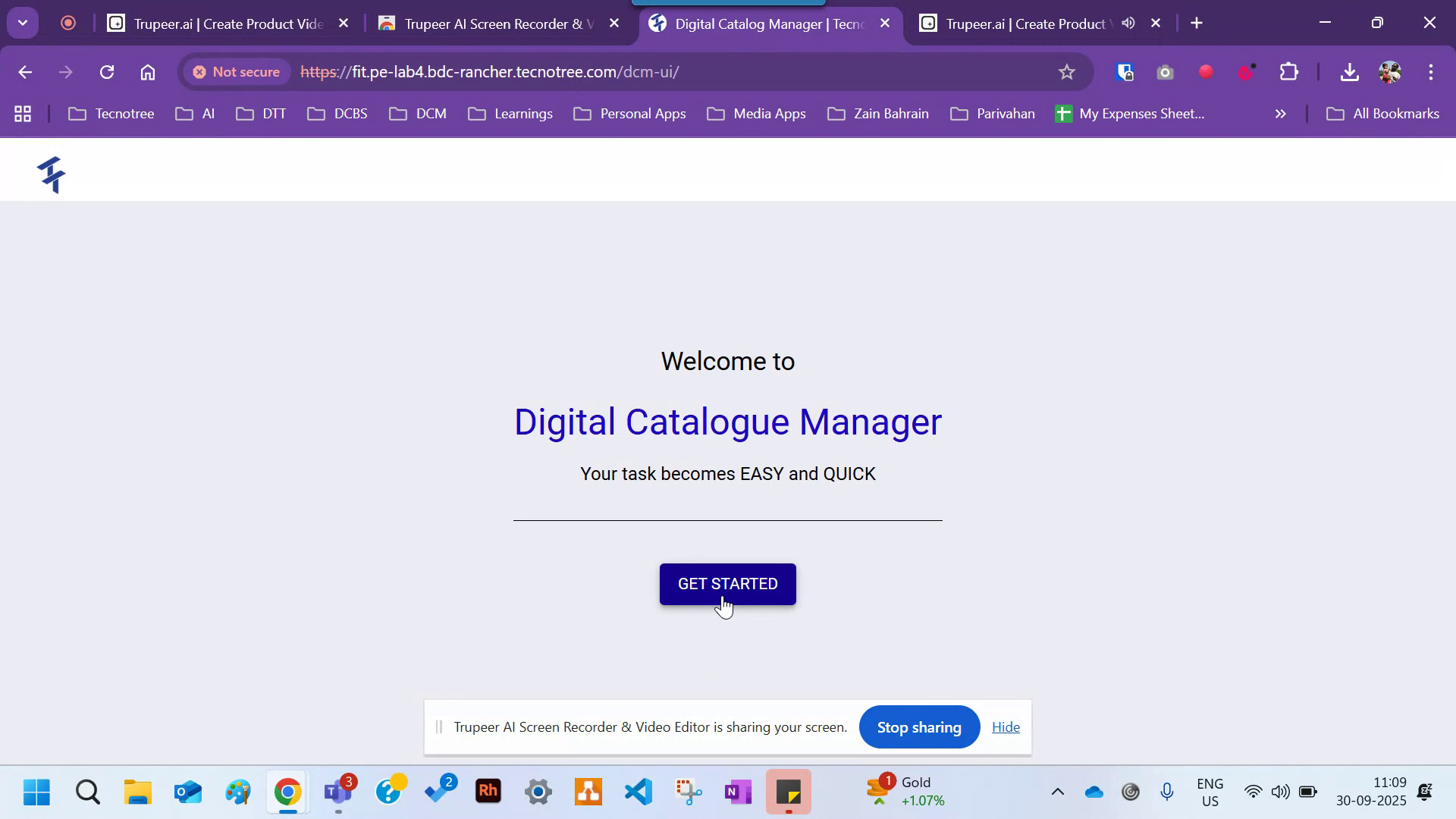Click the Tecnotree logo on the webpage
Screen dimensions: 1456x819
pyautogui.click(x=51, y=174)
